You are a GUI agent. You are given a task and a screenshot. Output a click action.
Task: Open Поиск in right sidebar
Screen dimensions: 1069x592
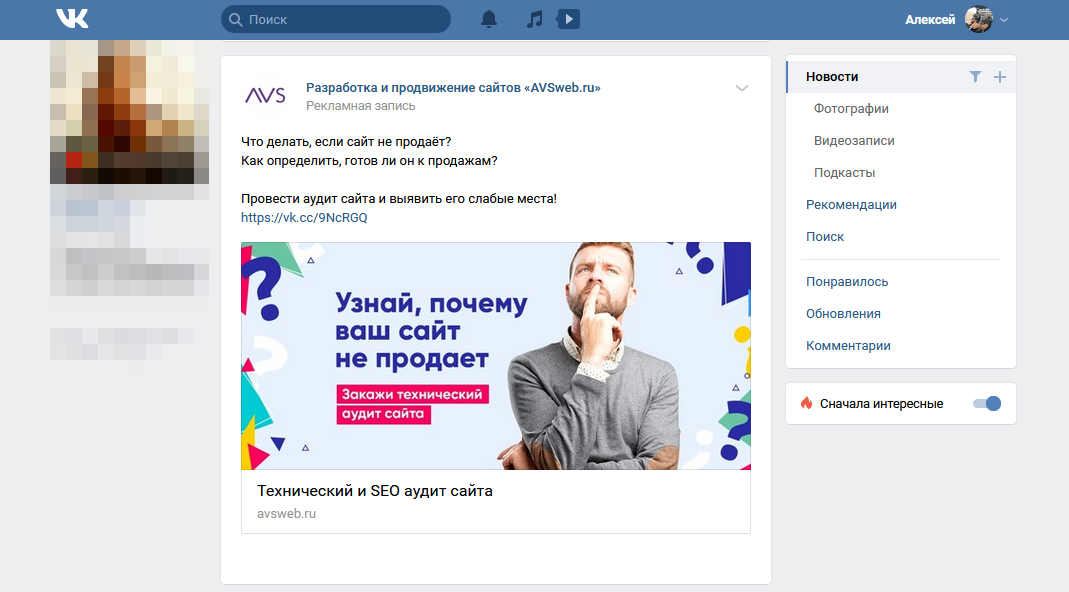click(824, 237)
